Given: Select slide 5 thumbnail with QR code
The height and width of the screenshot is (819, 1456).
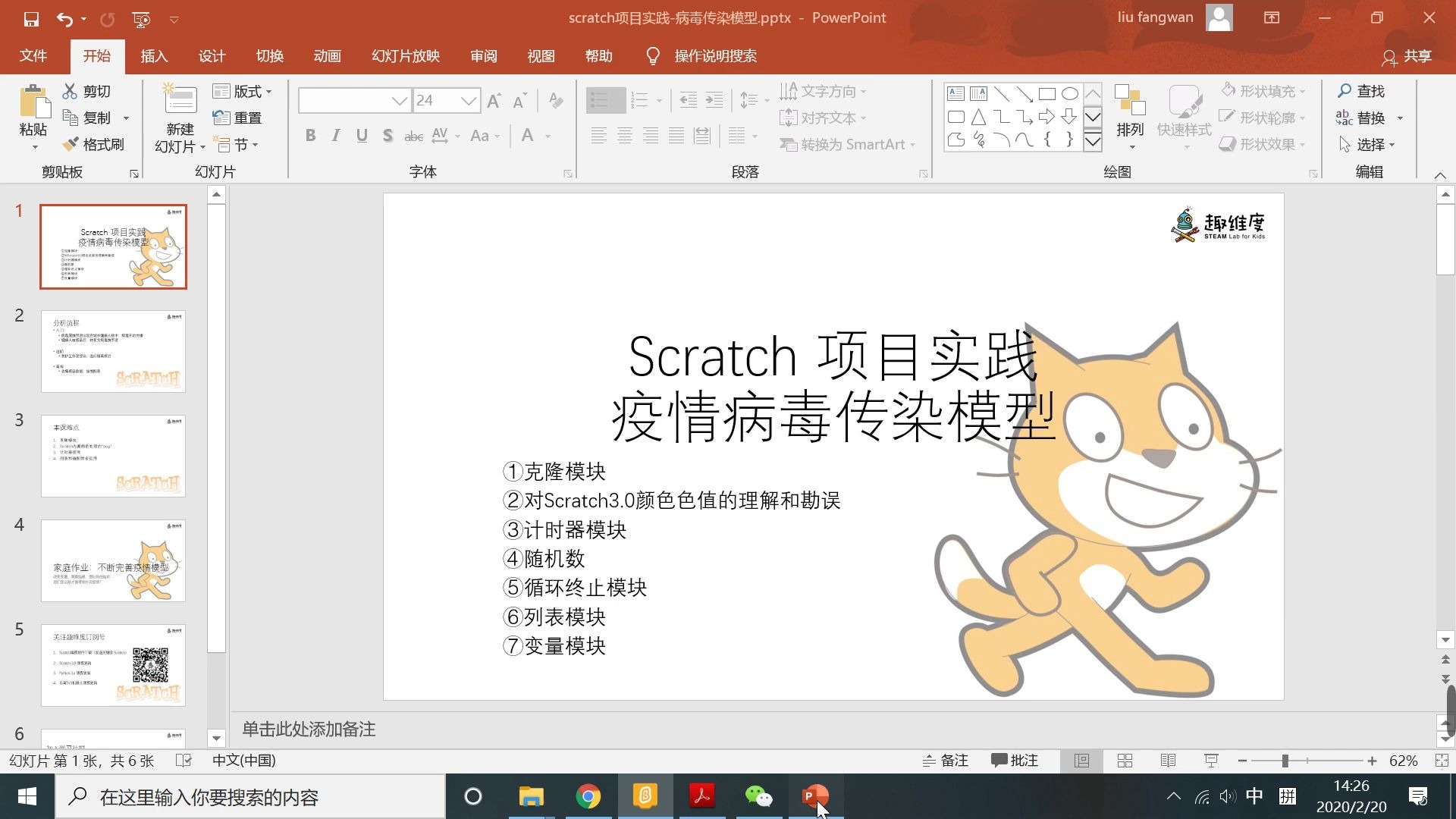Looking at the screenshot, I should 113,665.
